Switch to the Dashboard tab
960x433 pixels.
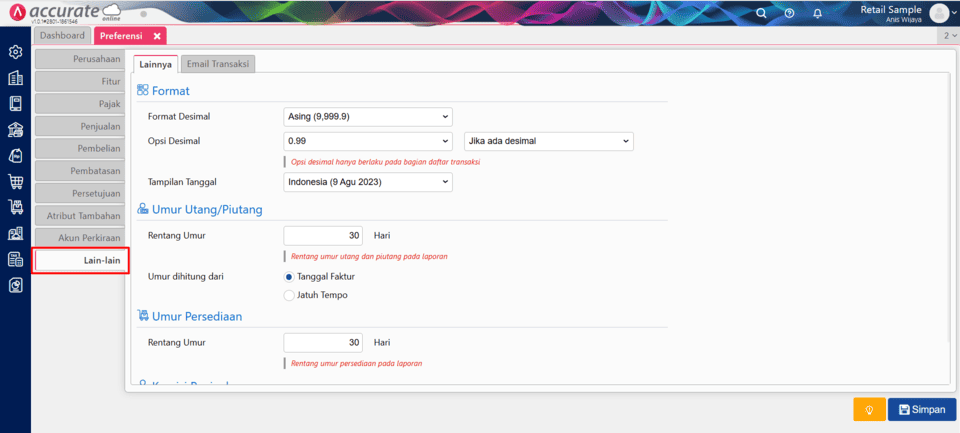[x=62, y=36]
